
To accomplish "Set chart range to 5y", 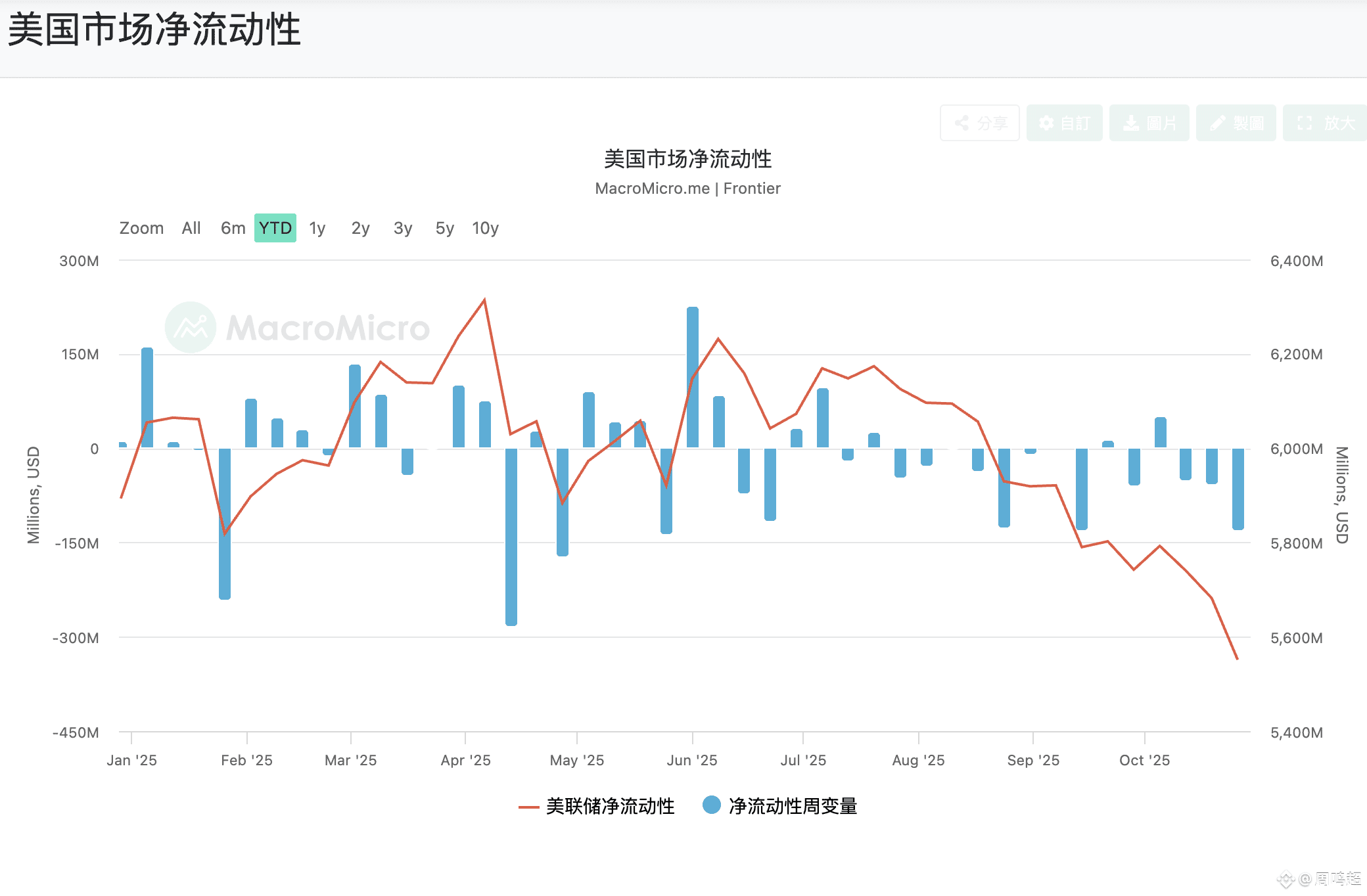I will pos(445,228).
